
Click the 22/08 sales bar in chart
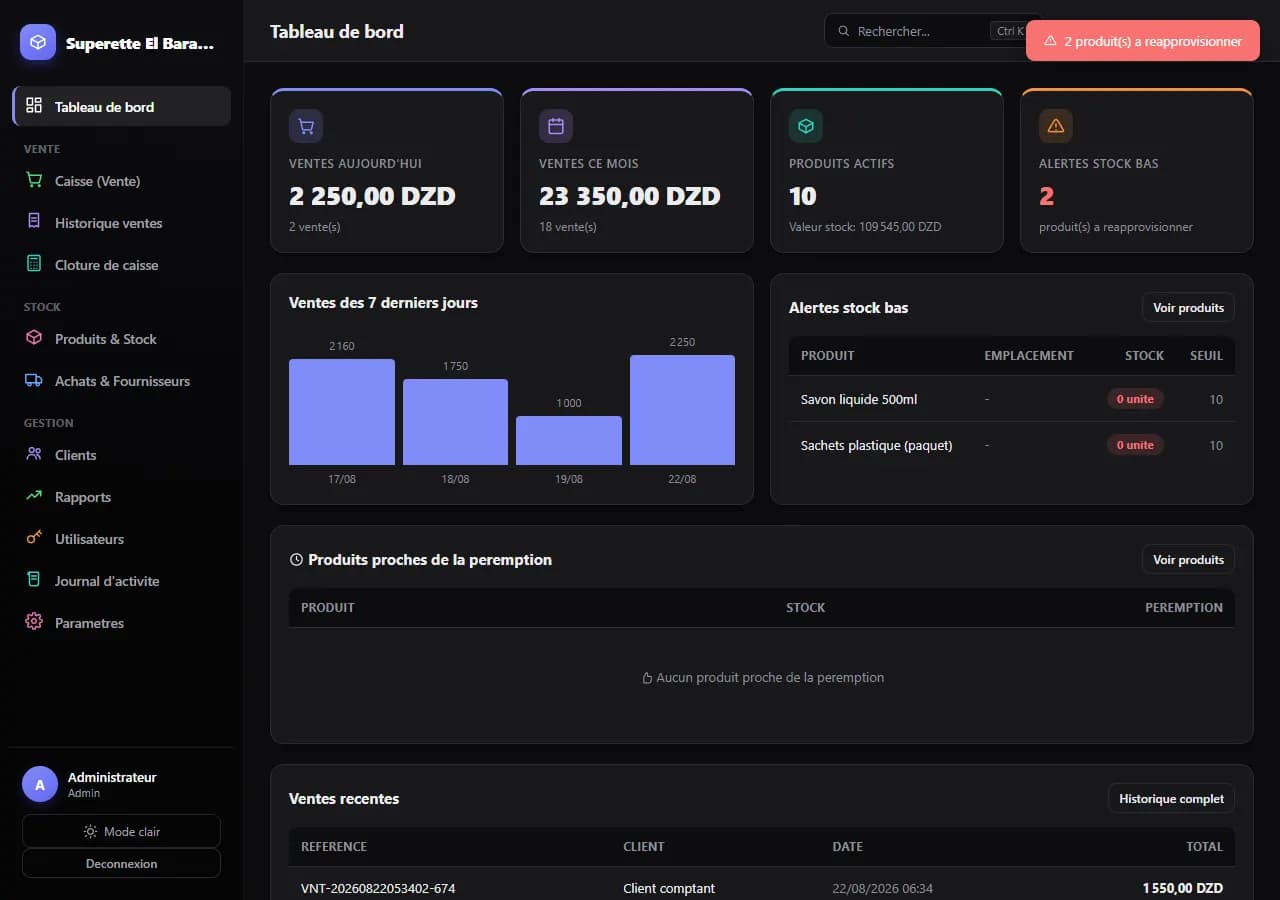[682, 410]
